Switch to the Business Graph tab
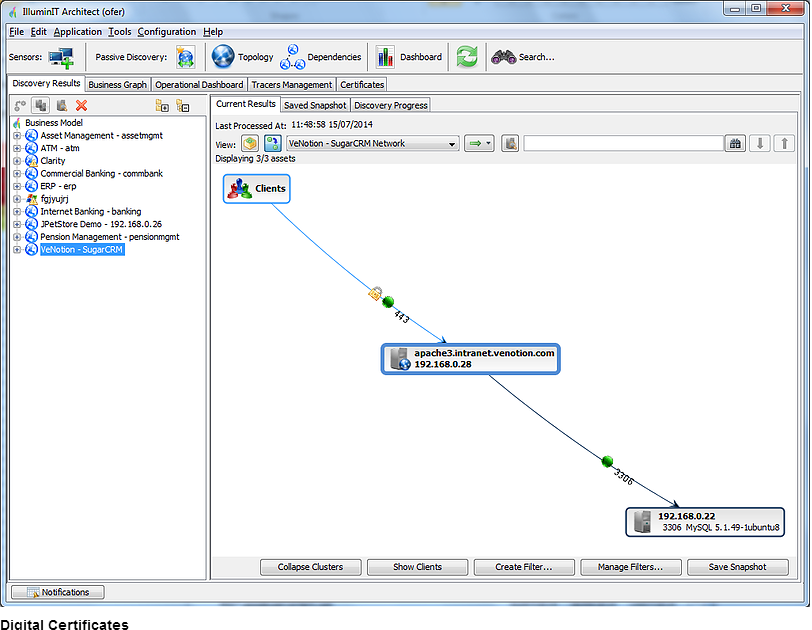Screen dimensions: 812x630 (x=118, y=85)
